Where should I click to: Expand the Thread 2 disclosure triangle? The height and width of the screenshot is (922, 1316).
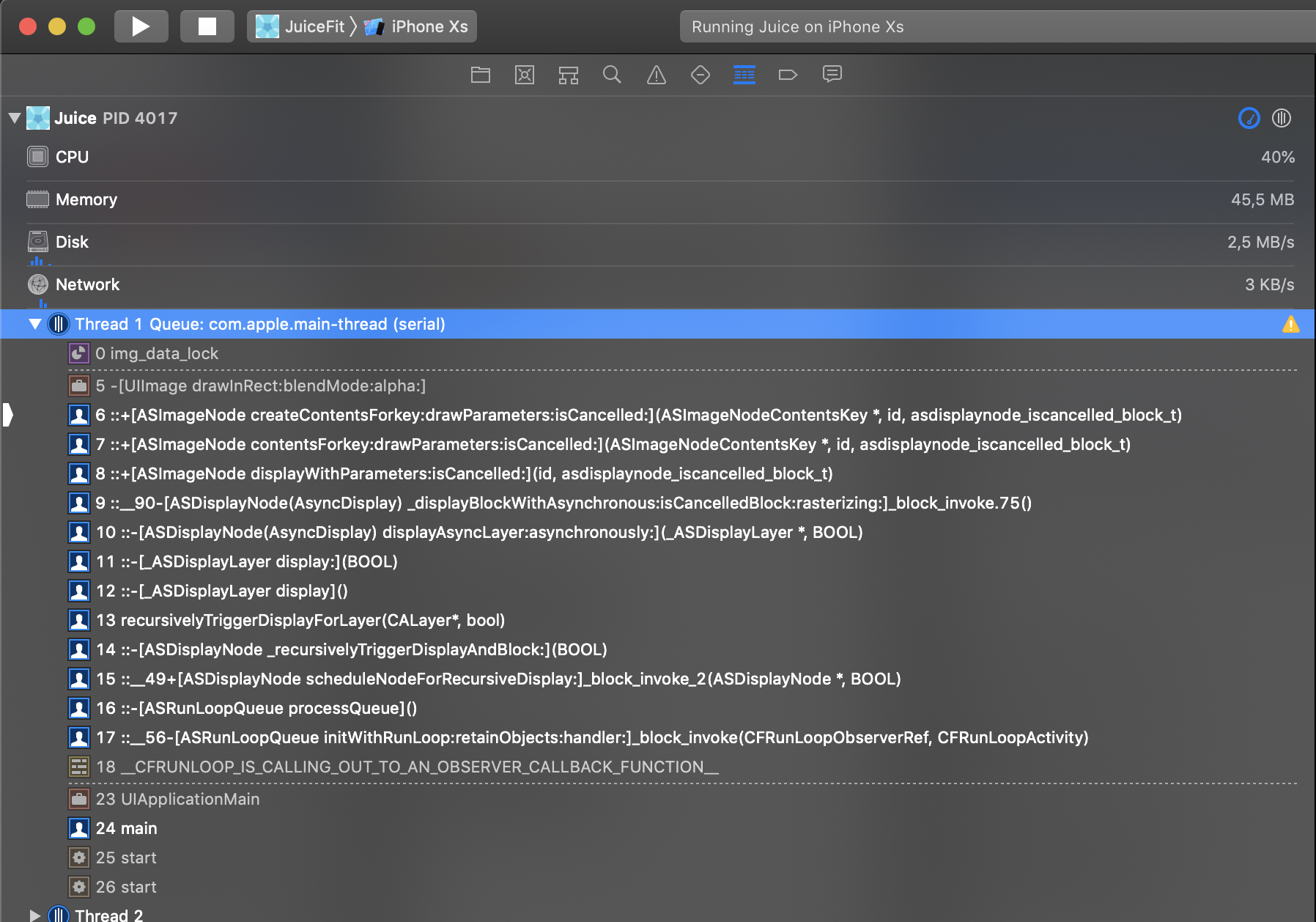tap(34, 915)
